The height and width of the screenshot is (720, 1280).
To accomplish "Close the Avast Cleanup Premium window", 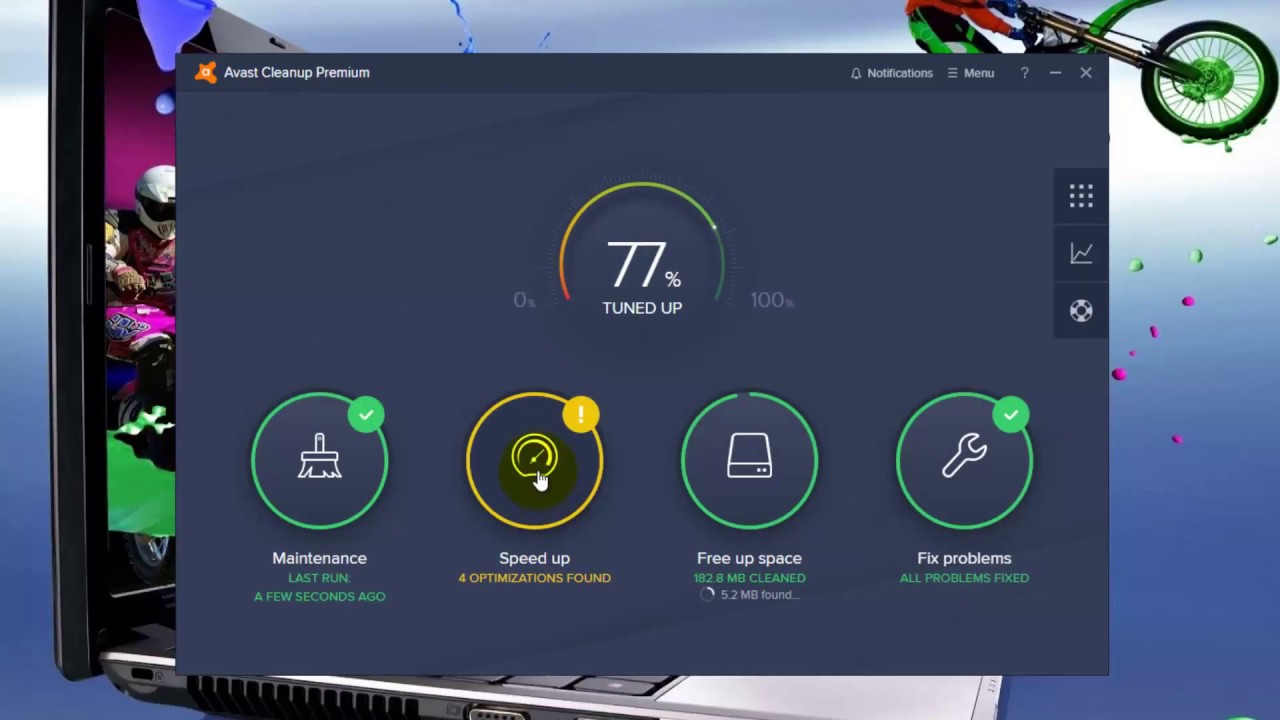I will coord(1086,73).
